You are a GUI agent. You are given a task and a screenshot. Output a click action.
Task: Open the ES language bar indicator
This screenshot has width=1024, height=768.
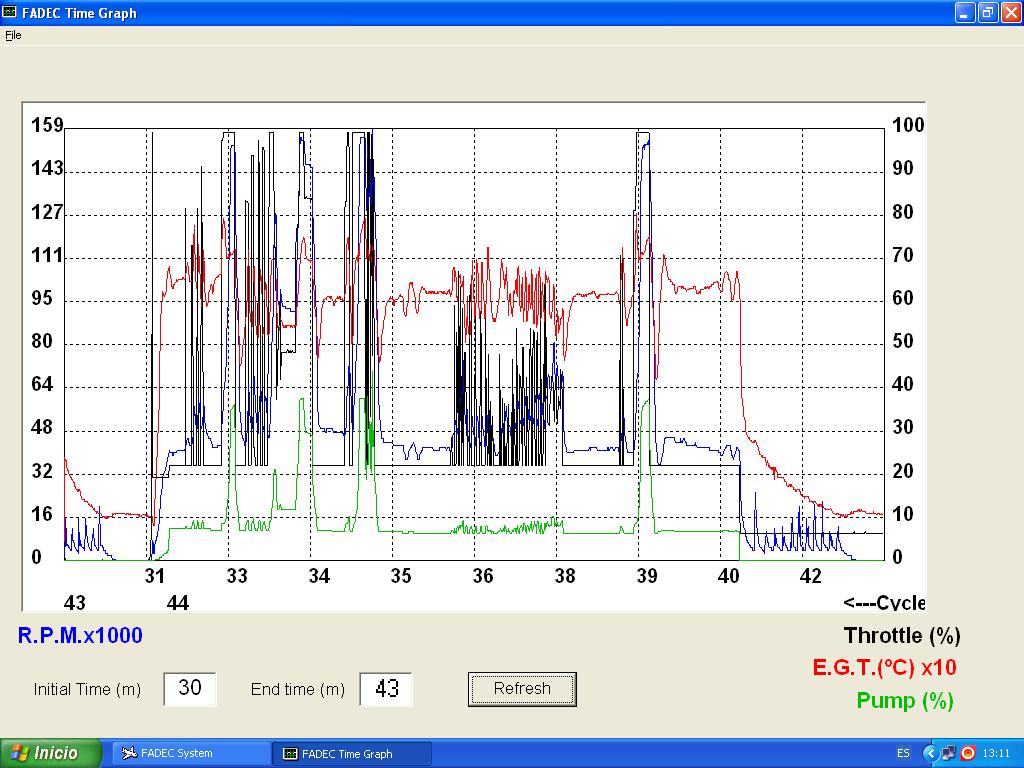(x=903, y=753)
